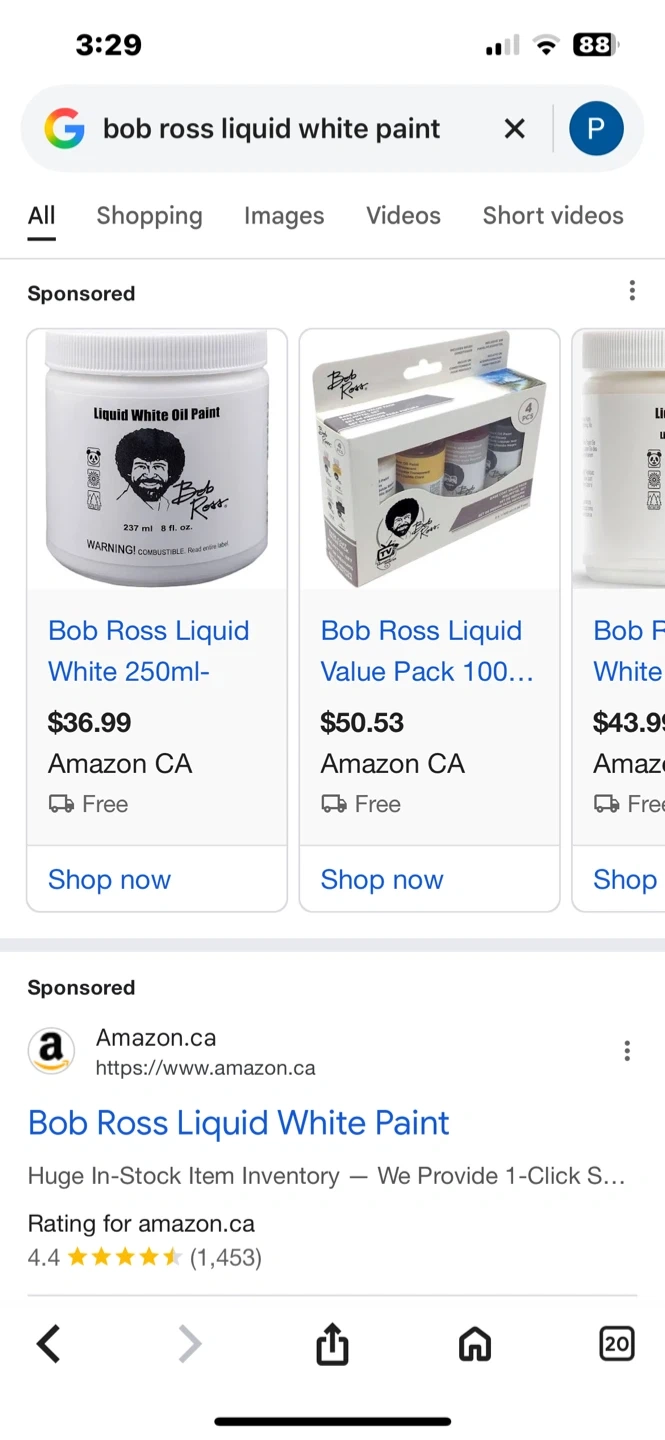Tap the browser home icon
Image resolution: width=665 pixels, height=1440 pixels.
pyautogui.click(x=475, y=1345)
